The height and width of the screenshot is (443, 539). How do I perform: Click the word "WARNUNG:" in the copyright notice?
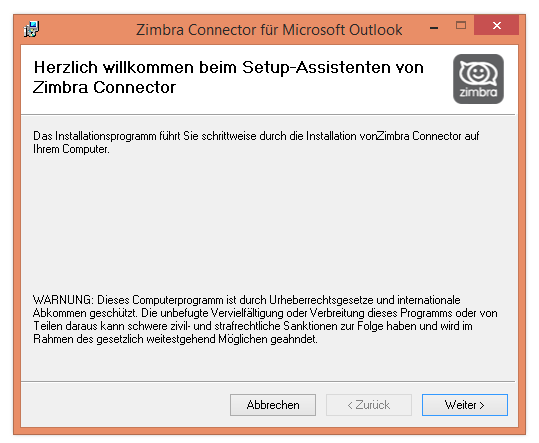pyautogui.click(x=63, y=300)
